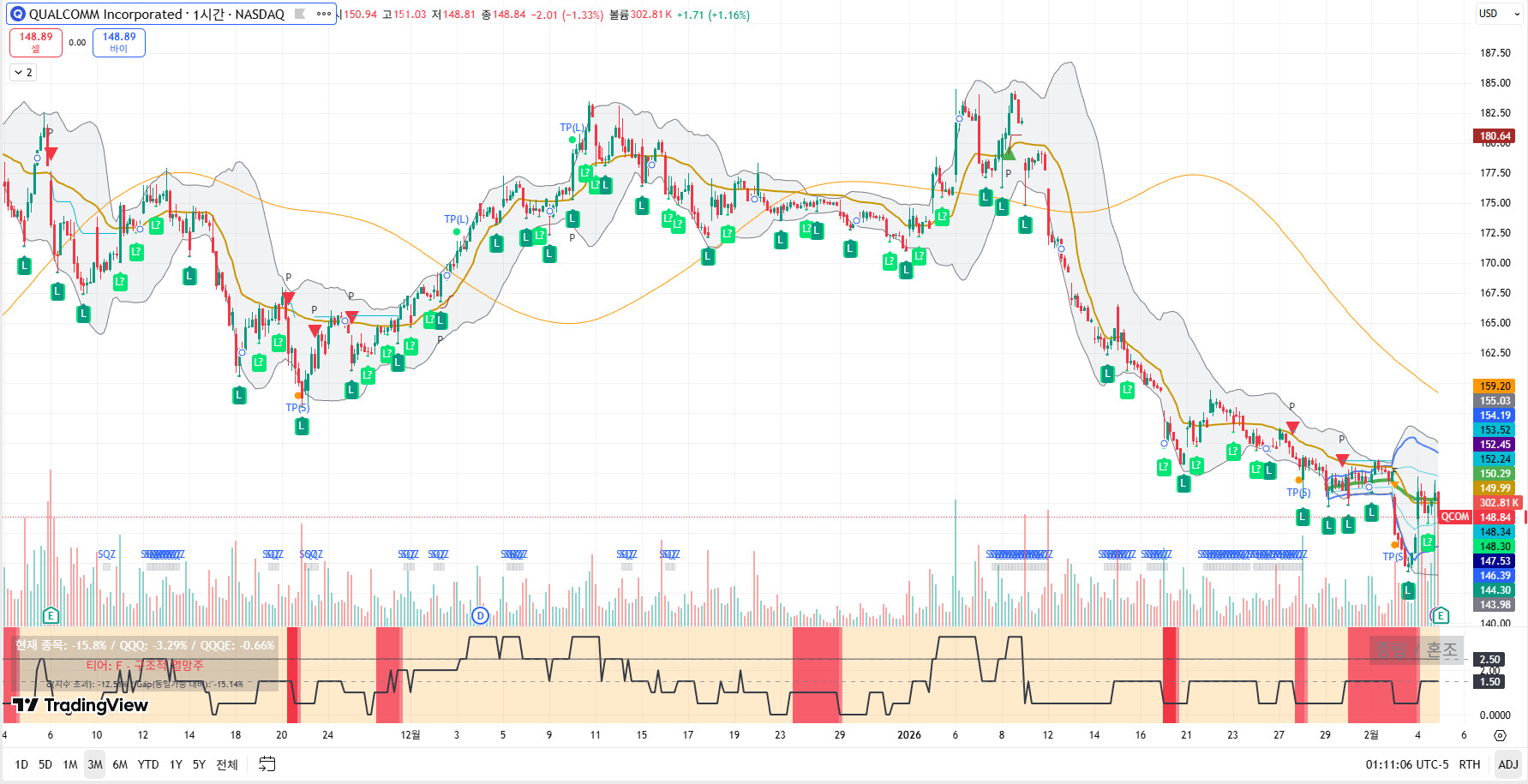Open the three-dot more menu in legend
This screenshot has height=784, width=1528.
[x=323, y=14]
